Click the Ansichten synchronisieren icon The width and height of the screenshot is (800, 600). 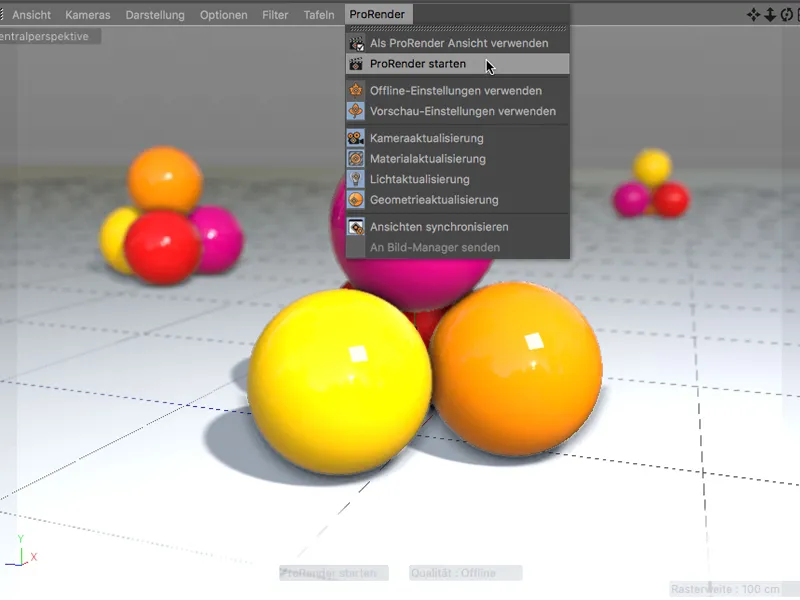(356, 227)
